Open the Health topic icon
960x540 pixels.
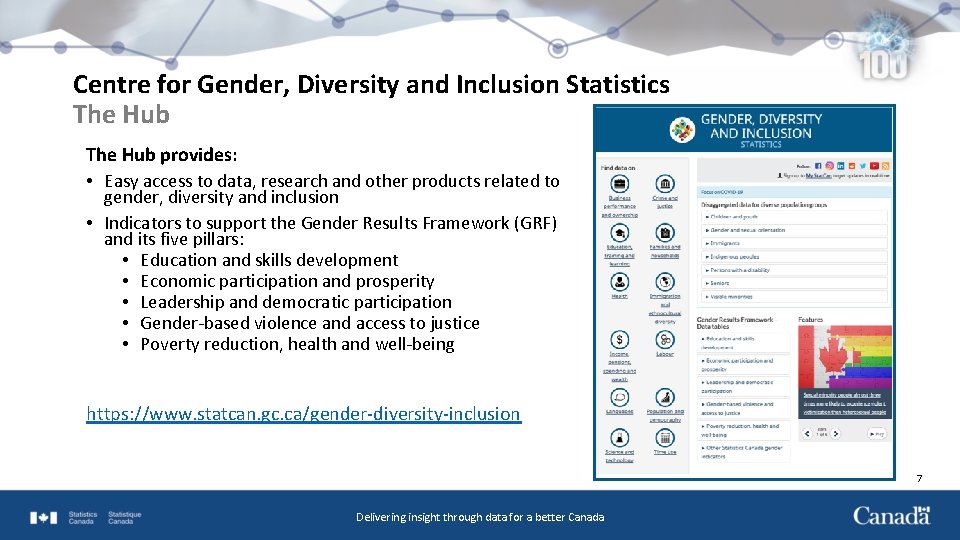pyautogui.click(x=620, y=282)
